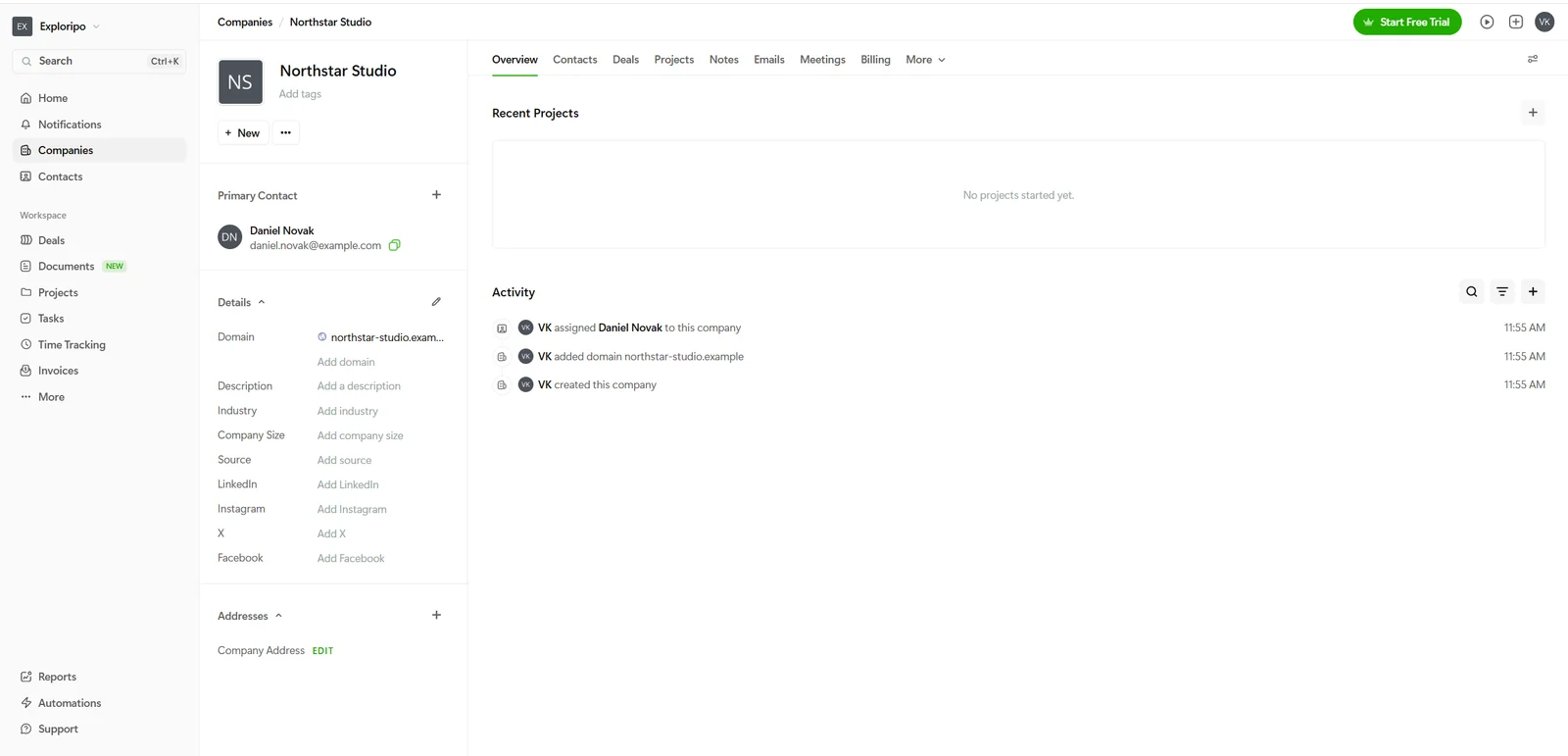Click Add domain field
Viewport: 1568px width, 756px height.
point(346,362)
